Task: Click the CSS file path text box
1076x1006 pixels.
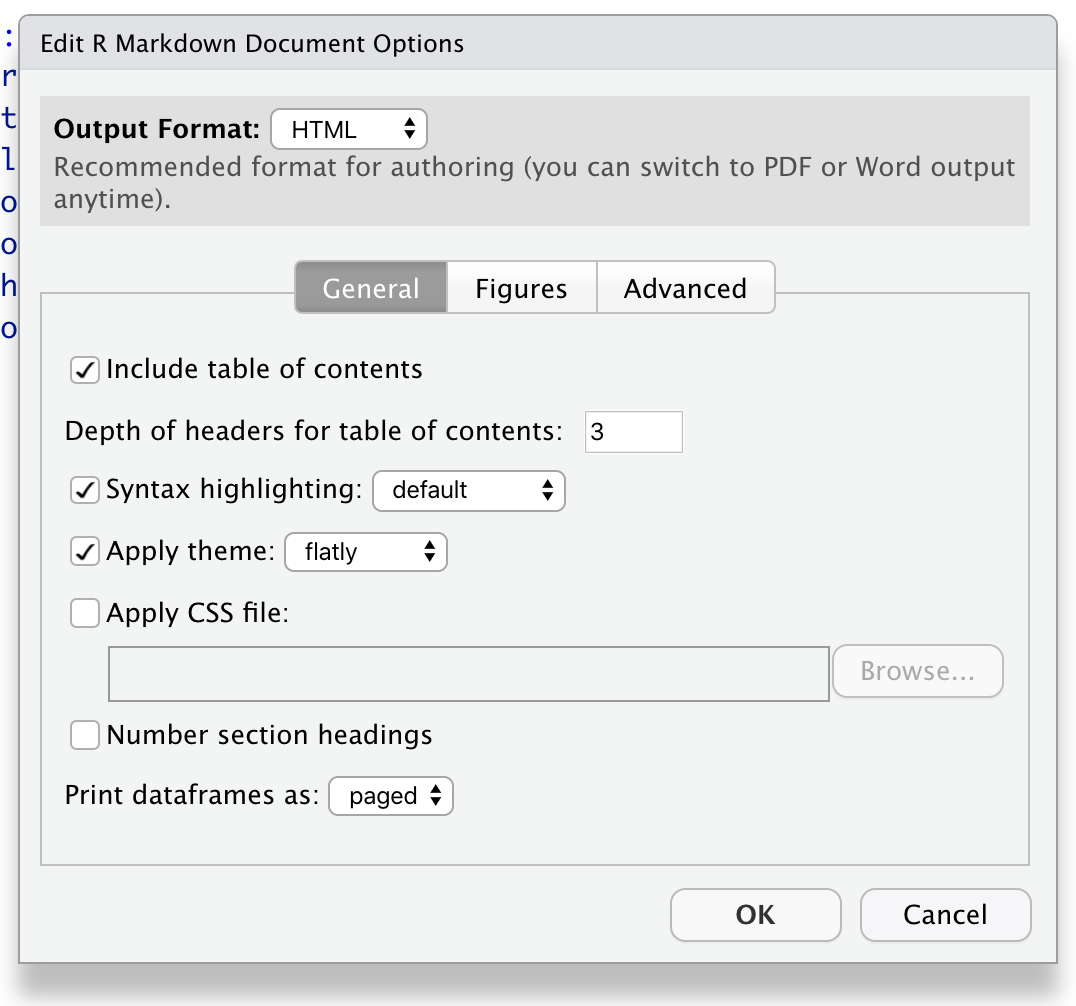Action: [468, 673]
